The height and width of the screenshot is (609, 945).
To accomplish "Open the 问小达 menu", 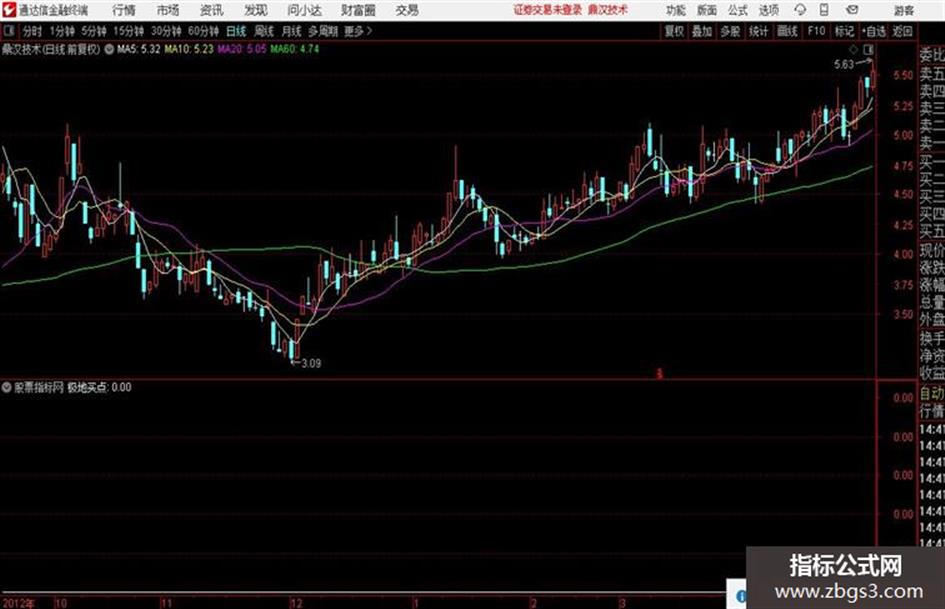I will [304, 10].
